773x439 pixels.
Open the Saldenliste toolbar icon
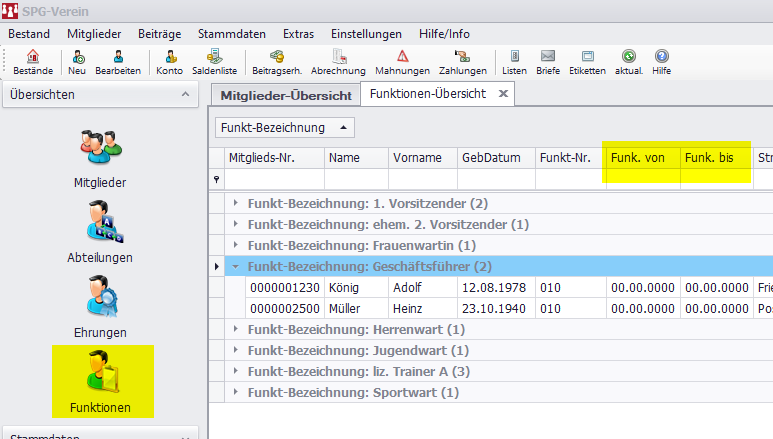click(215, 62)
